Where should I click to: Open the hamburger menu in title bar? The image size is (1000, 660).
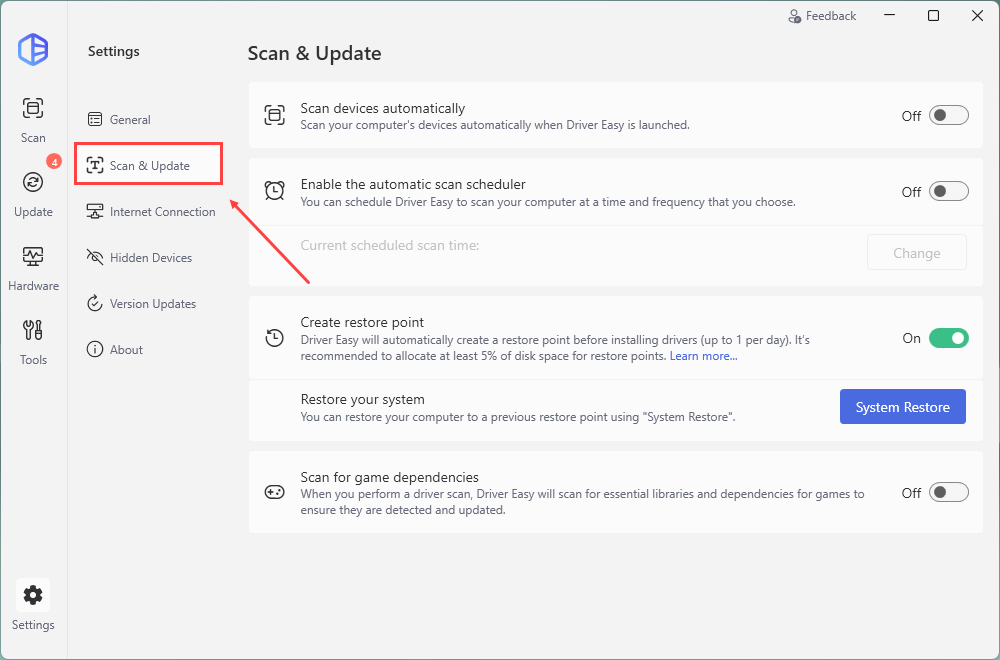[x=888, y=16]
